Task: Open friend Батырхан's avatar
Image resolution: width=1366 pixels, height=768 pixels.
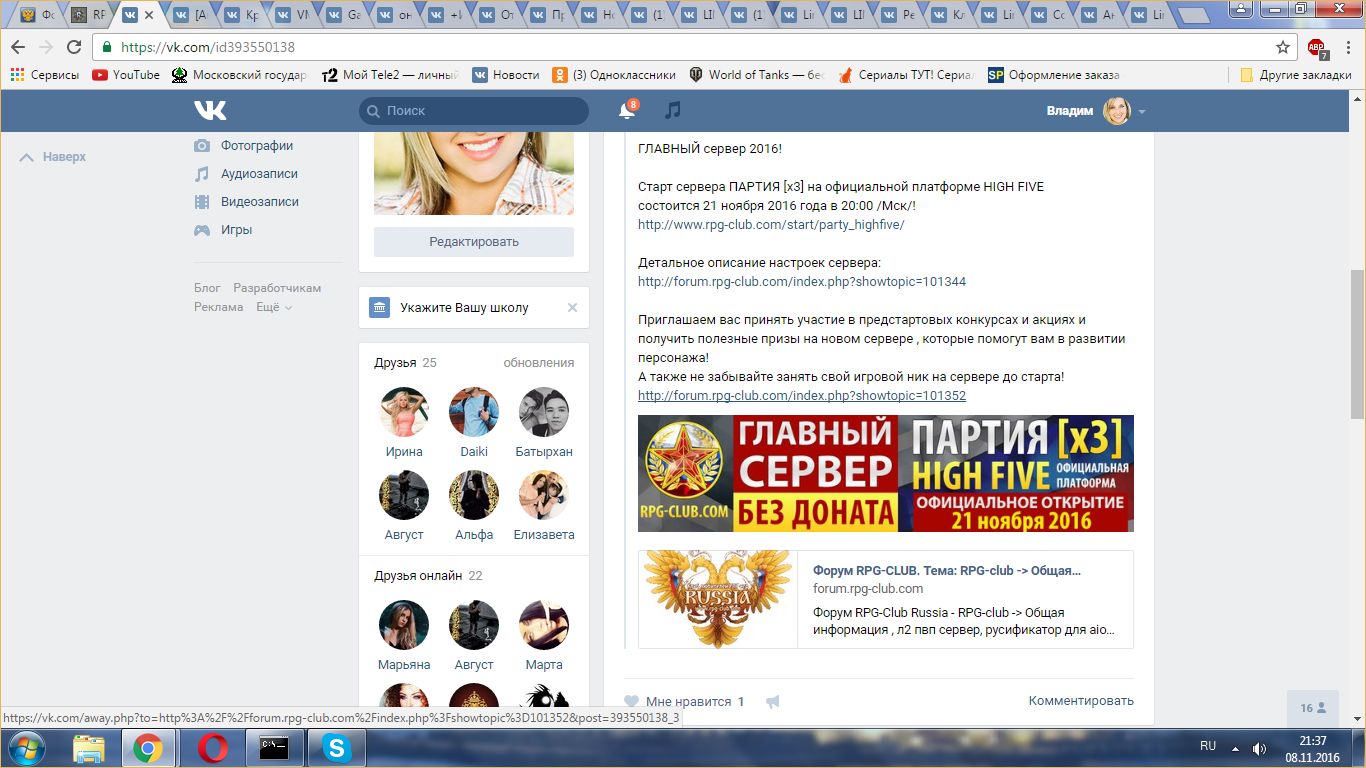Action: 544,412
